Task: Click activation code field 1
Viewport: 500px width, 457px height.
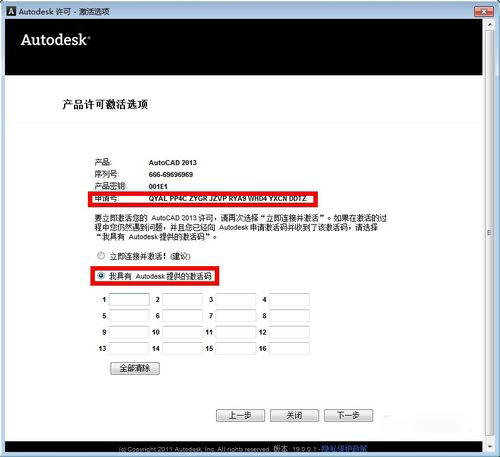Action: pos(129,299)
